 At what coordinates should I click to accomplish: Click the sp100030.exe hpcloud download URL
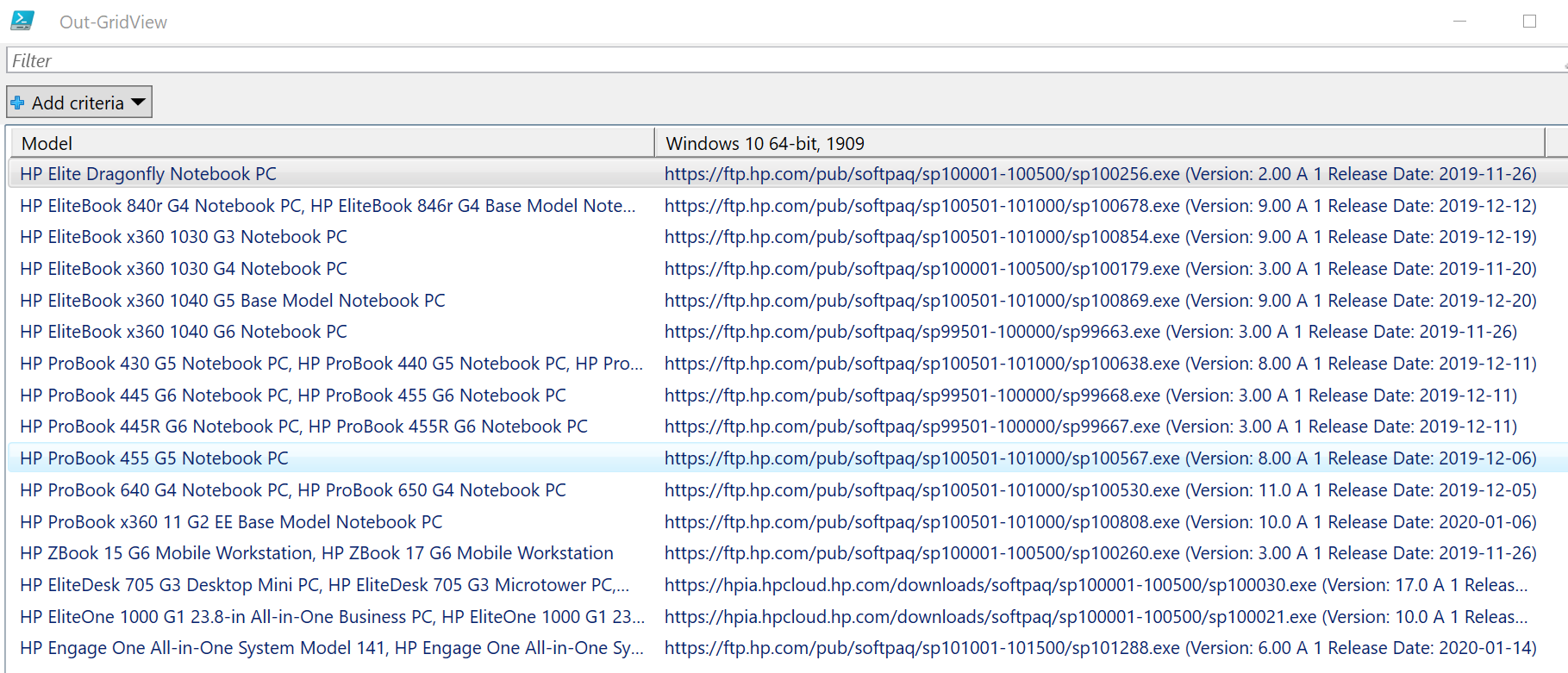tap(1095, 585)
